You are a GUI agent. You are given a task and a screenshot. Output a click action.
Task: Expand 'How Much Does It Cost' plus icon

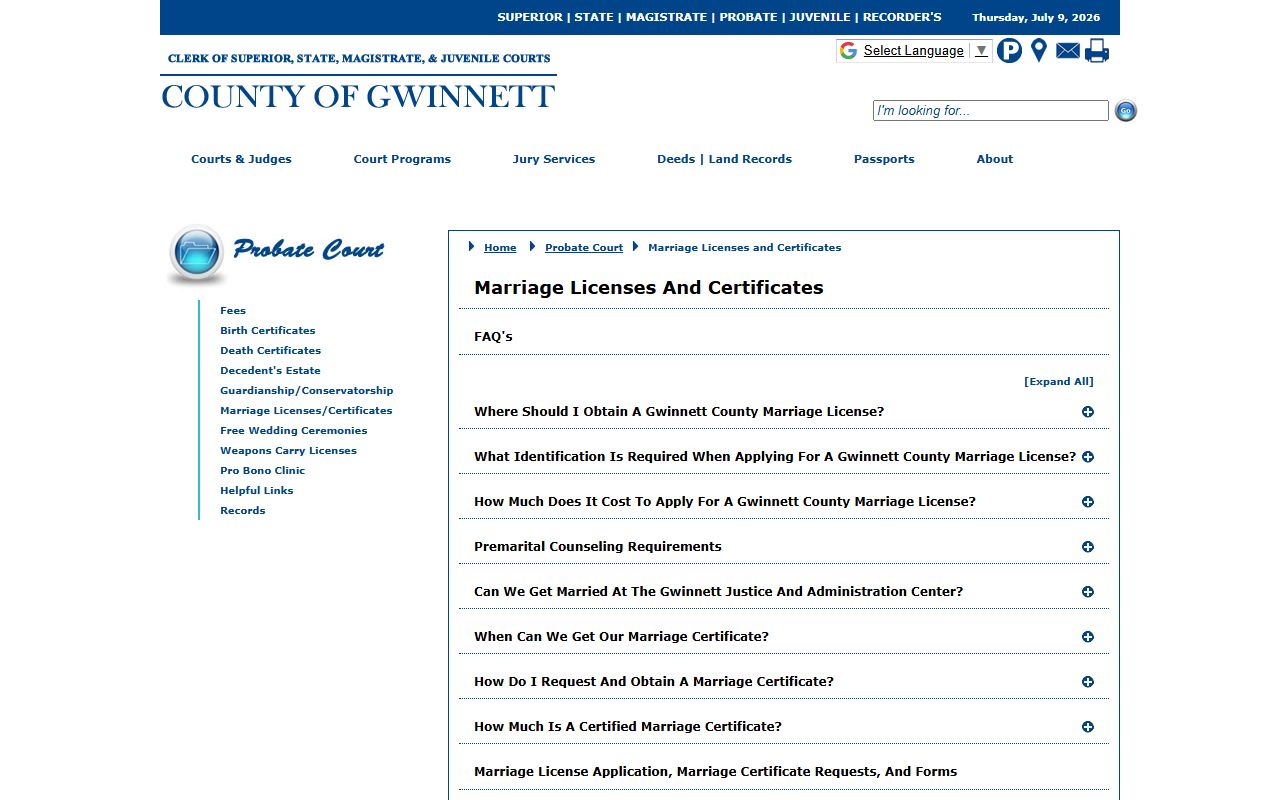tap(1088, 502)
